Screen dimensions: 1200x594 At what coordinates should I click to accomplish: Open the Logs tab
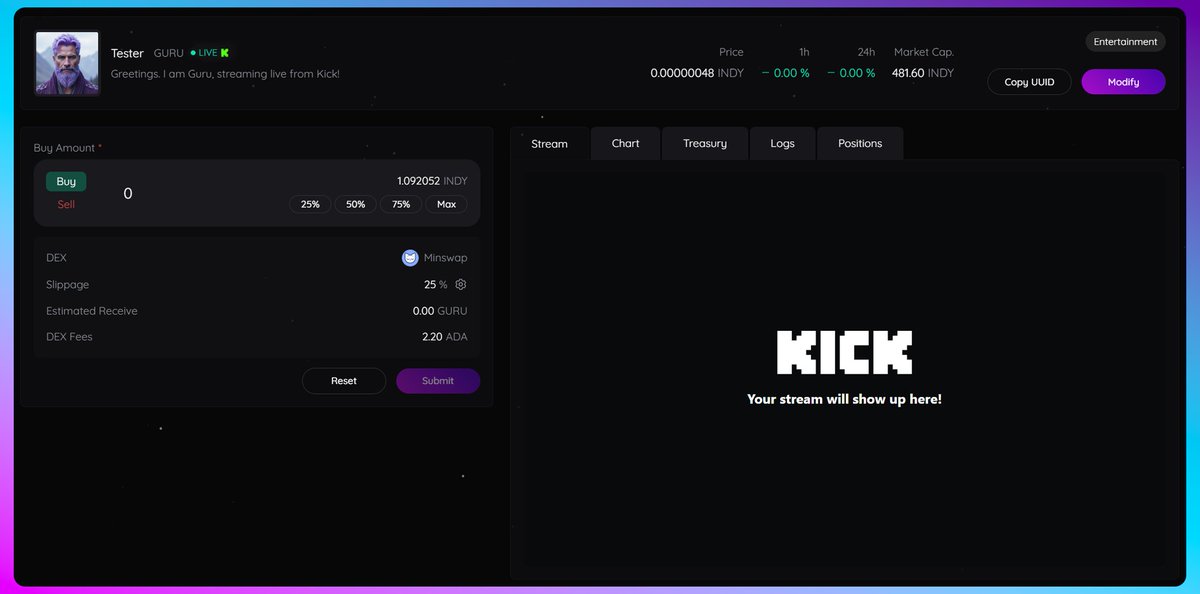(783, 143)
